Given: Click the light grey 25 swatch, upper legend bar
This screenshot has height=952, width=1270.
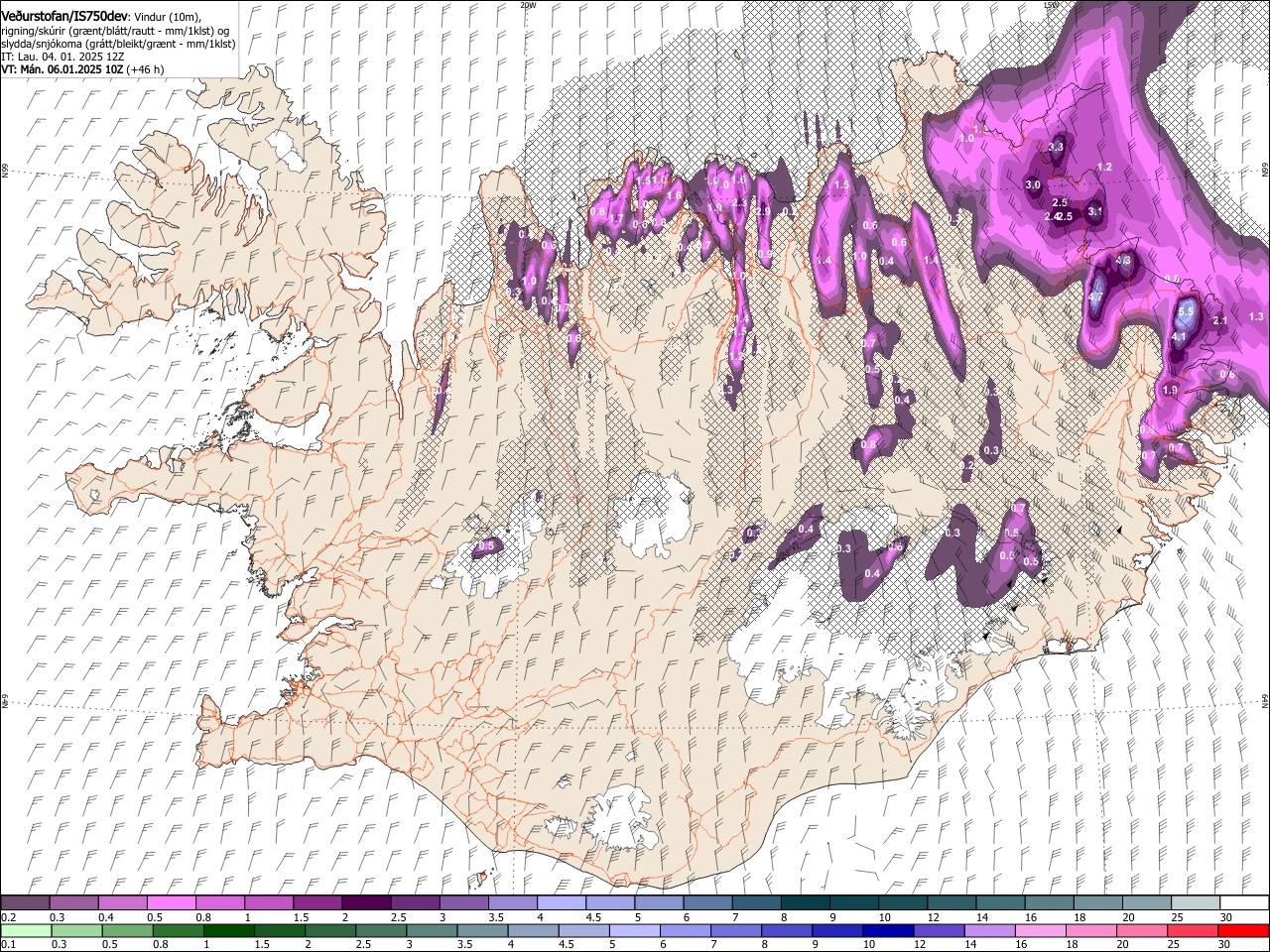Looking at the screenshot, I should click(x=1195, y=902).
